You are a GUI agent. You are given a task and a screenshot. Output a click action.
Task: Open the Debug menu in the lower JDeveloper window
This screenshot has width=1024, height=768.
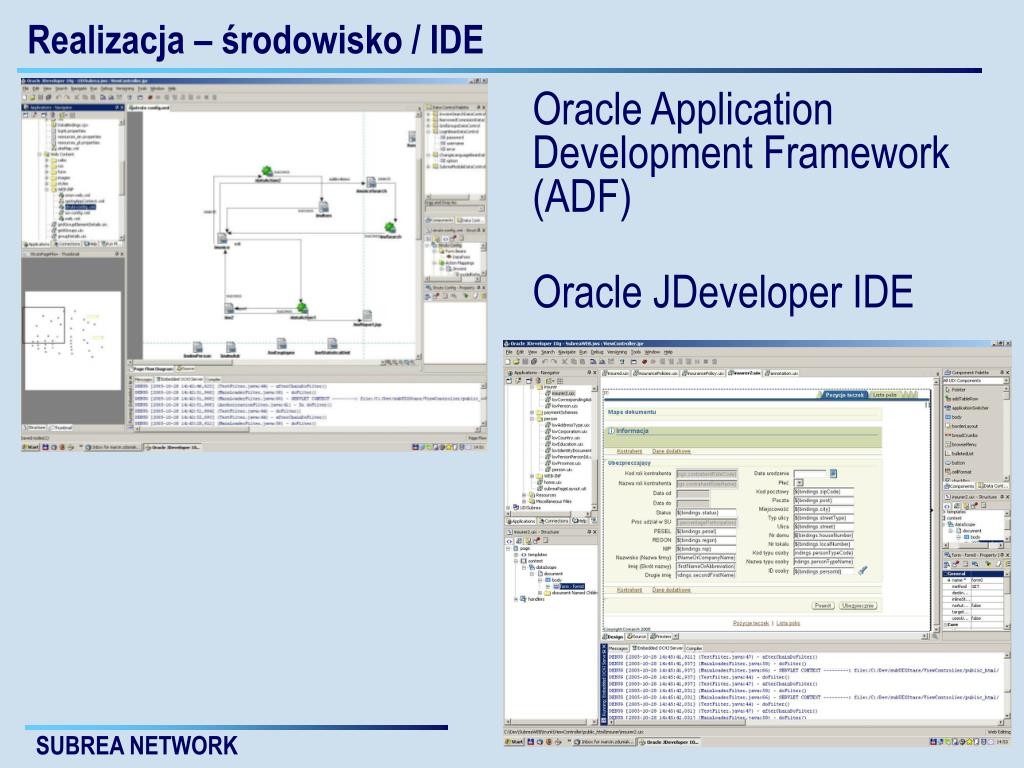coord(597,352)
